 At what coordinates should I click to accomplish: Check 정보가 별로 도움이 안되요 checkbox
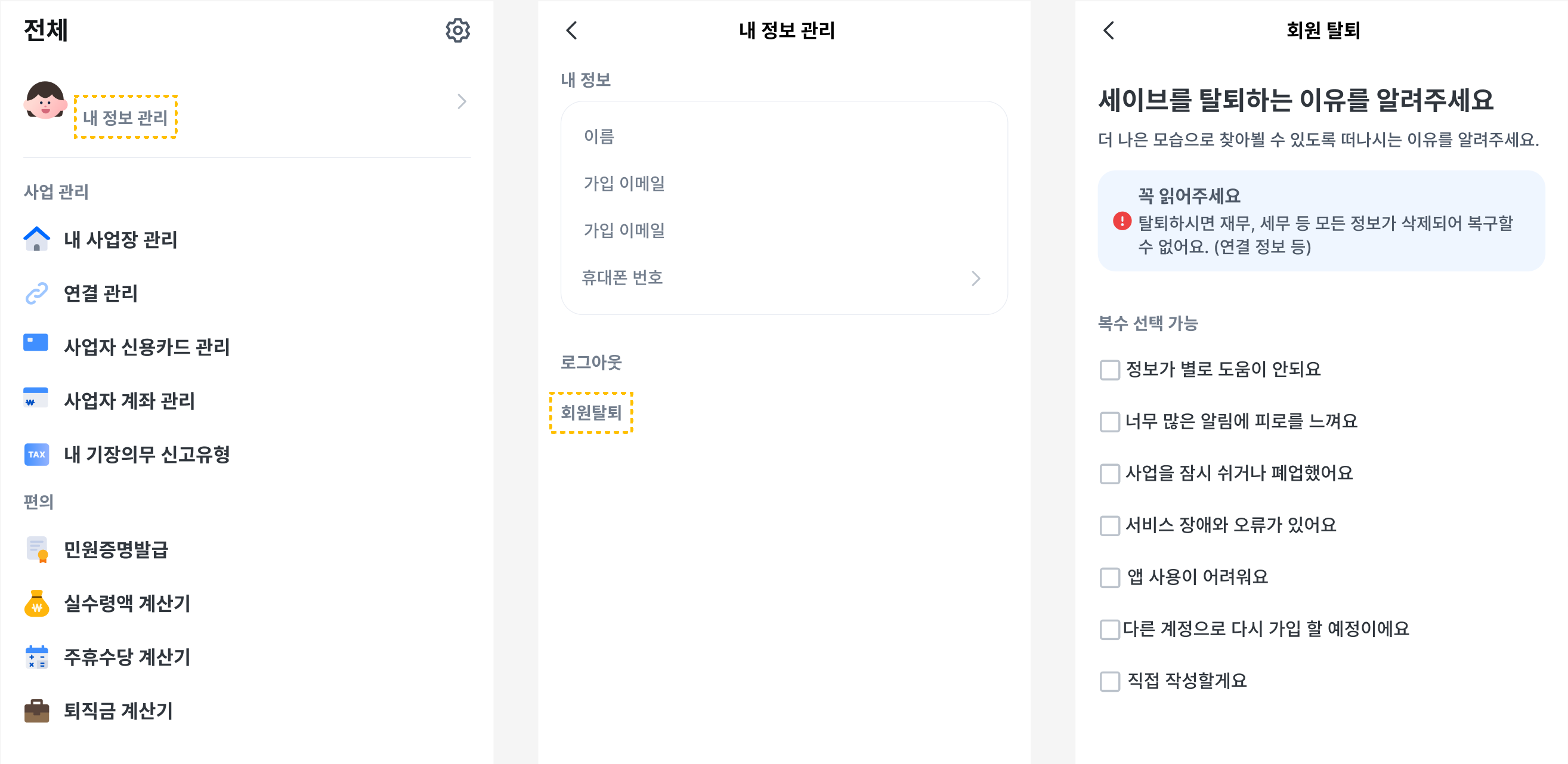[1110, 370]
